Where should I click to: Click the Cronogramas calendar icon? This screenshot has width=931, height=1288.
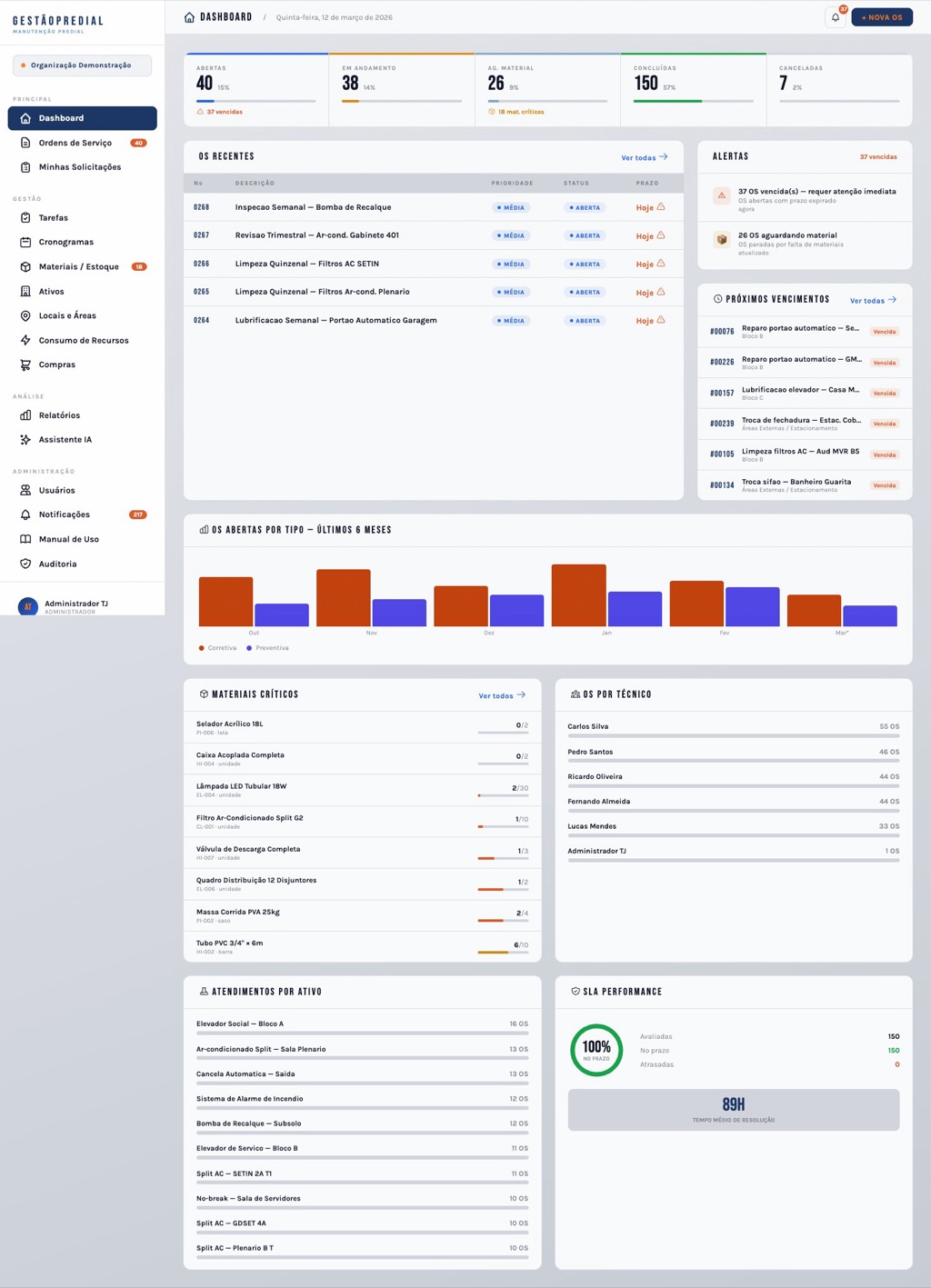[24, 242]
